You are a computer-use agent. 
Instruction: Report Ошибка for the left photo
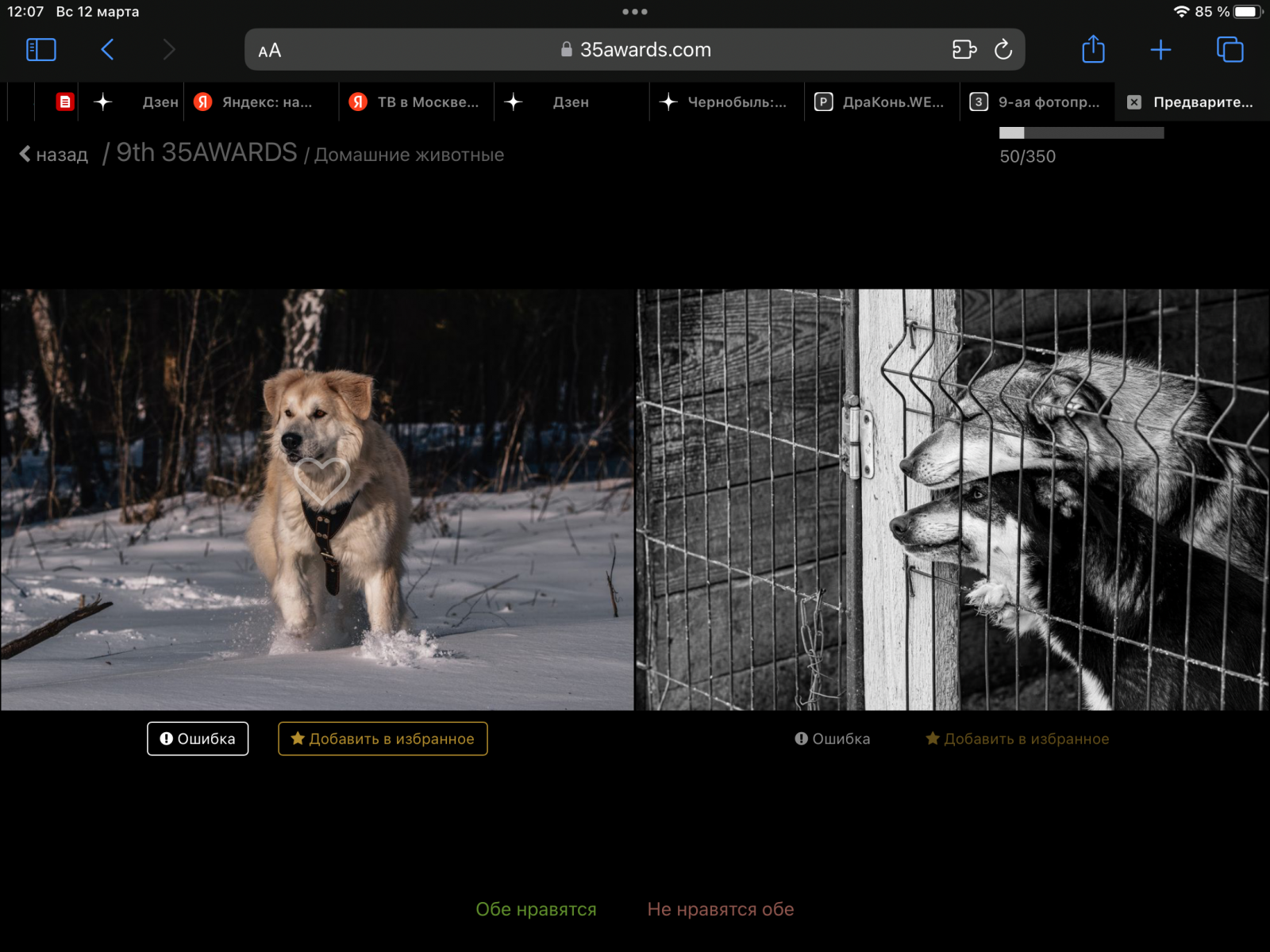point(198,739)
